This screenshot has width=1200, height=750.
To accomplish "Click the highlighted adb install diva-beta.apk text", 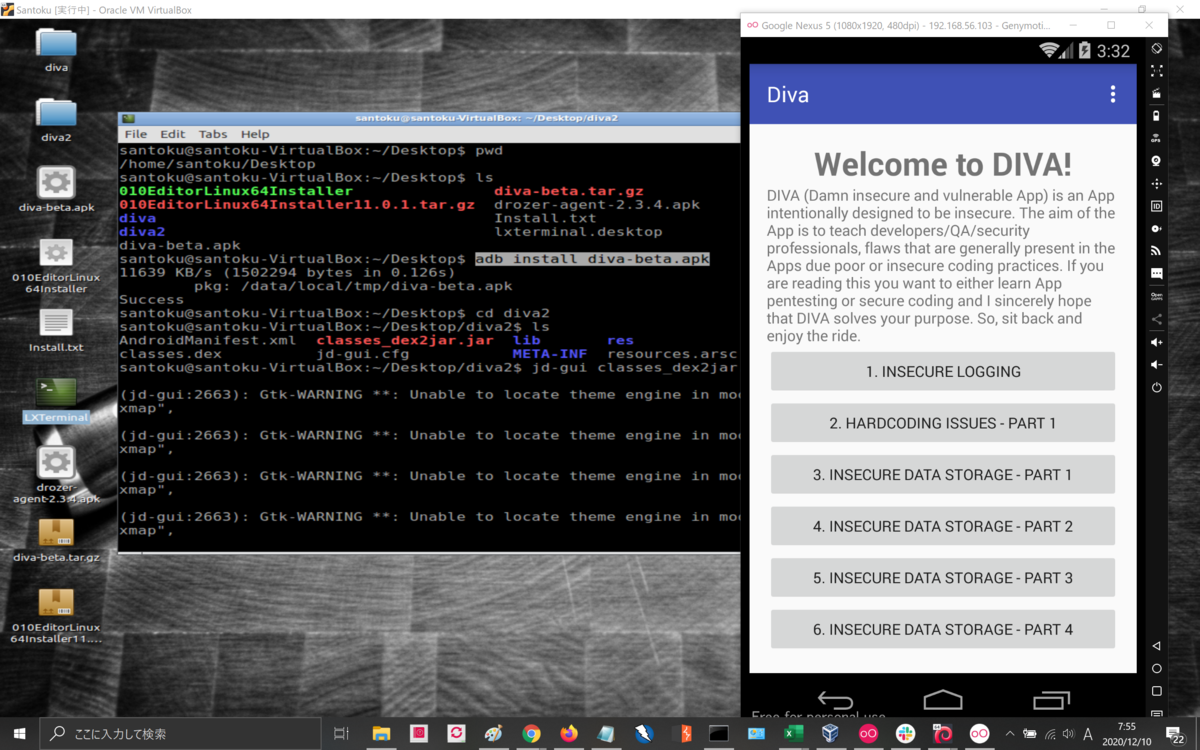I will (592, 259).
